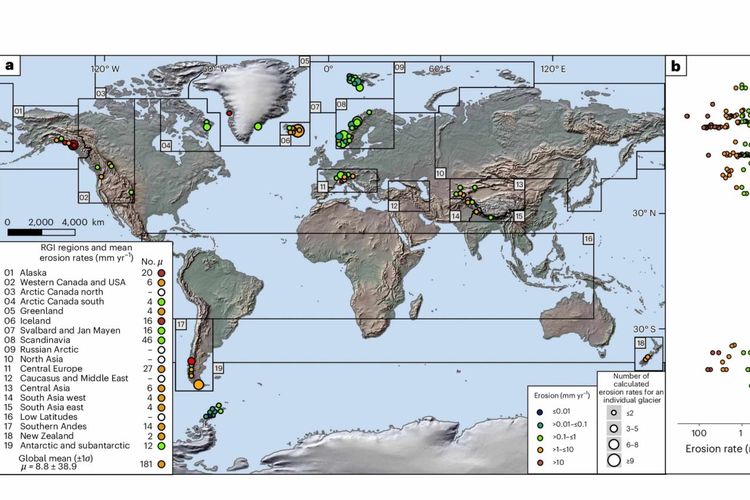The height and width of the screenshot is (500, 750).
Task: Click the red Alaska legend circle
Action: pyautogui.click(x=162, y=272)
